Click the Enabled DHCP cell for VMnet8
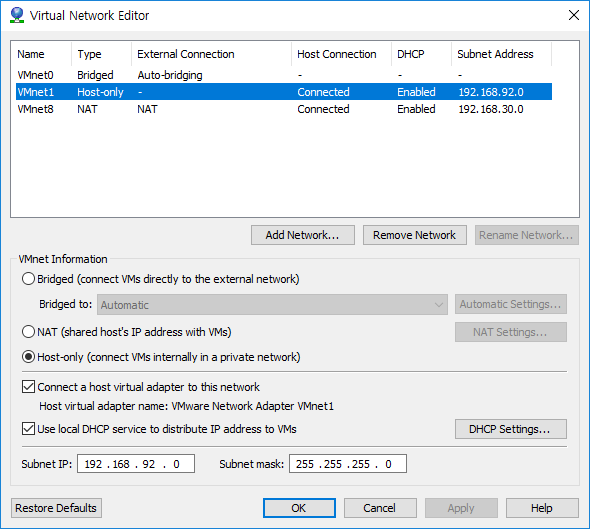Image resolution: width=590 pixels, height=529 pixels. point(416,109)
